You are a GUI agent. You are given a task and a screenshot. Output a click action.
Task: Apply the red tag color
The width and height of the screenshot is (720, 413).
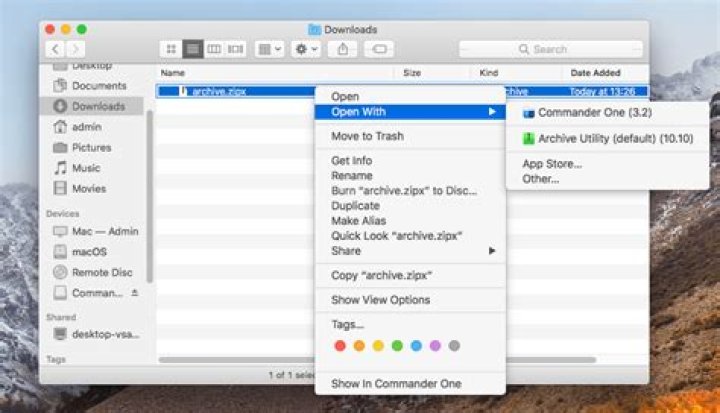pos(340,346)
